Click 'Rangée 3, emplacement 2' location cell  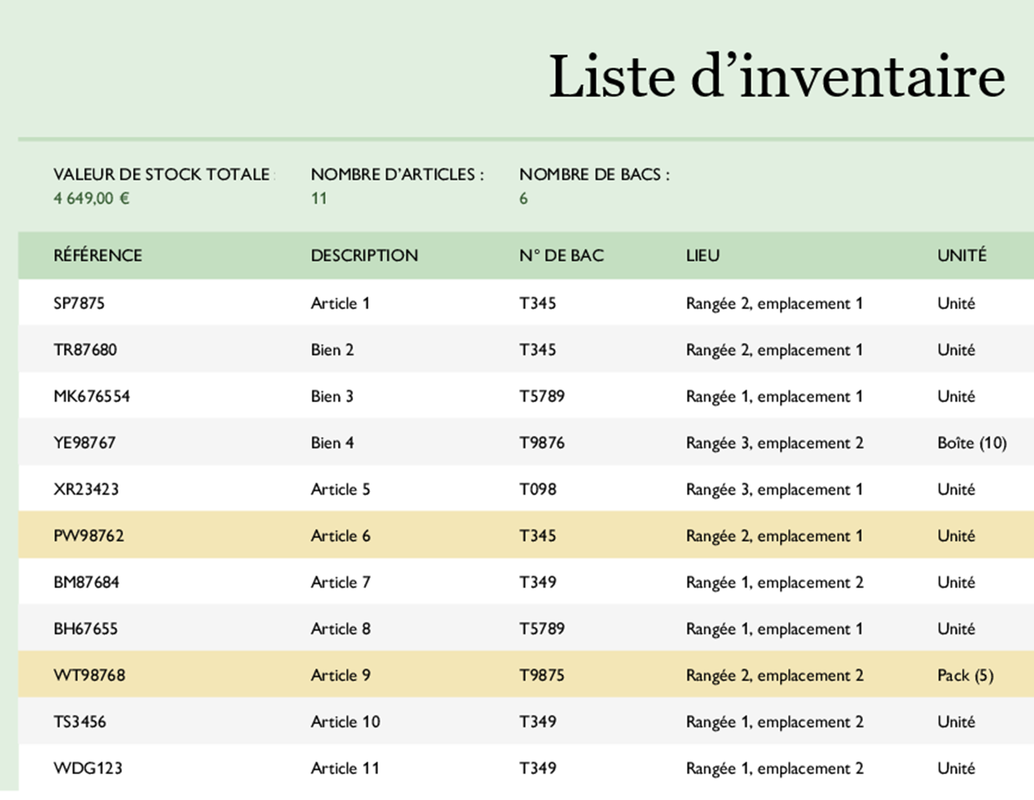775,442
